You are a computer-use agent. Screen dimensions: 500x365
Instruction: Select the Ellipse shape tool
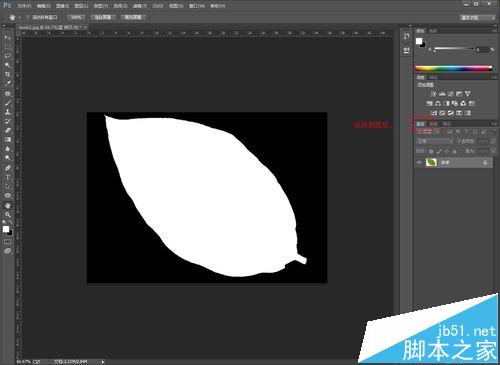click(x=7, y=196)
